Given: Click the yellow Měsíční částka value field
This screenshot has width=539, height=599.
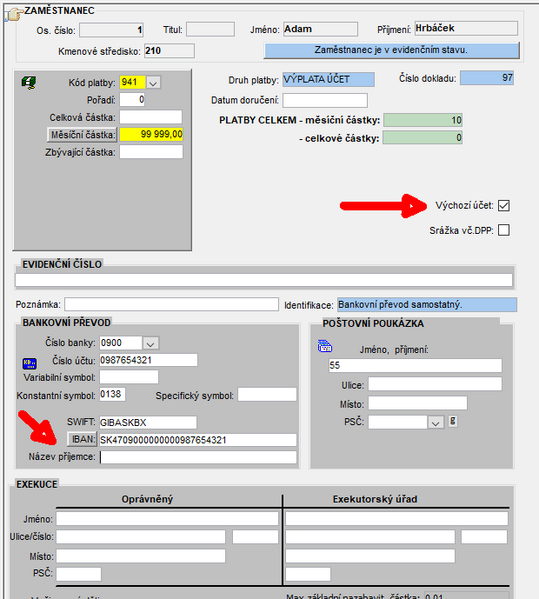Looking at the screenshot, I should tap(151, 134).
